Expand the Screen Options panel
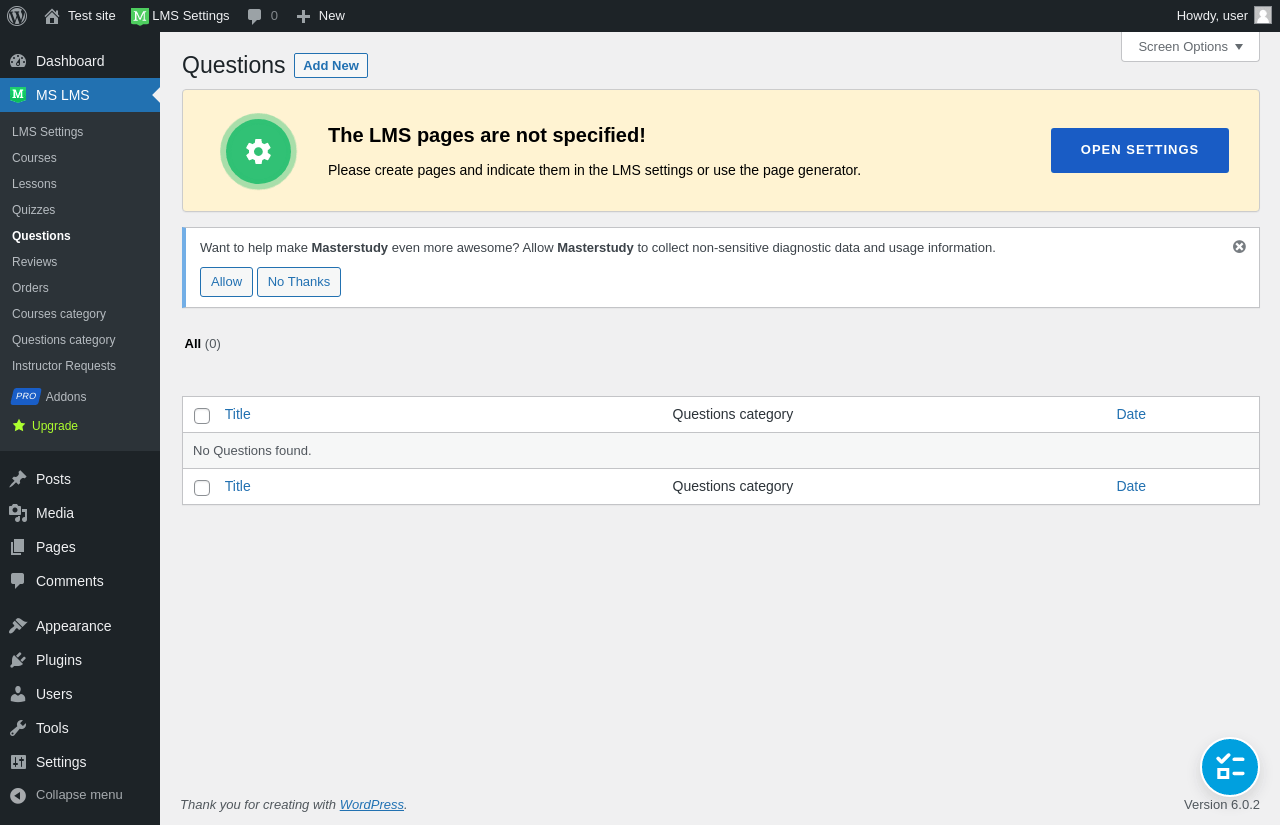The width and height of the screenshot is (1280, 825). pos(1190,46)
